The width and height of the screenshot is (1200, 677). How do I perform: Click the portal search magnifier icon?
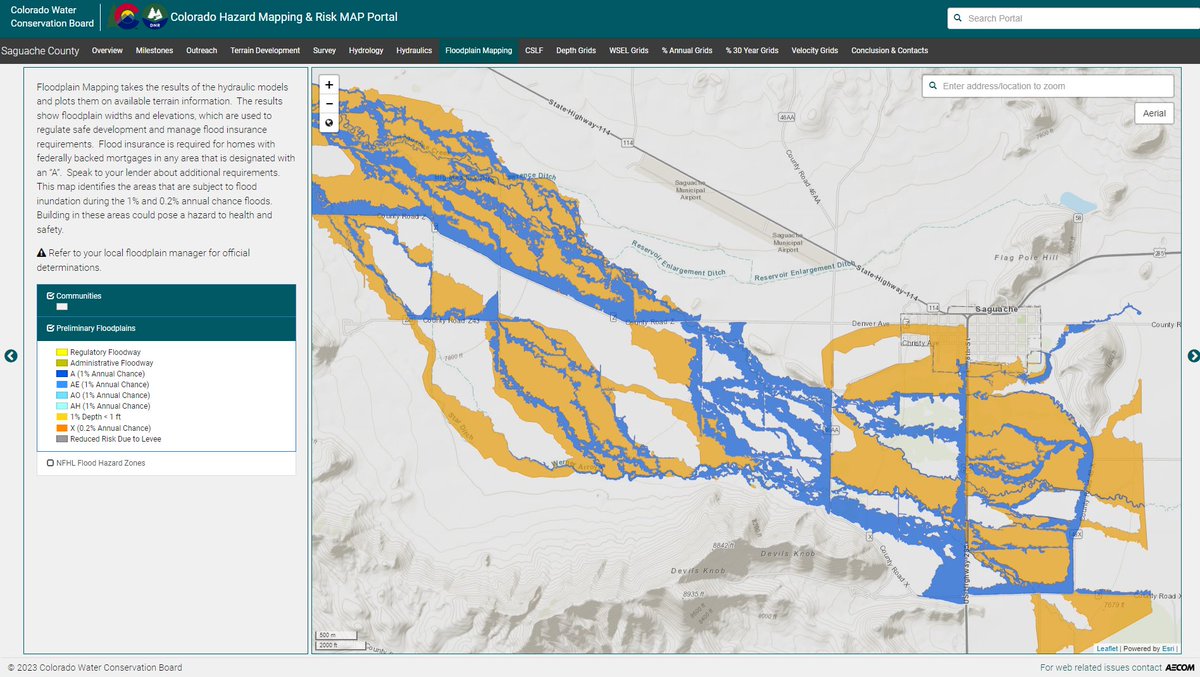(x=958, y=18)
